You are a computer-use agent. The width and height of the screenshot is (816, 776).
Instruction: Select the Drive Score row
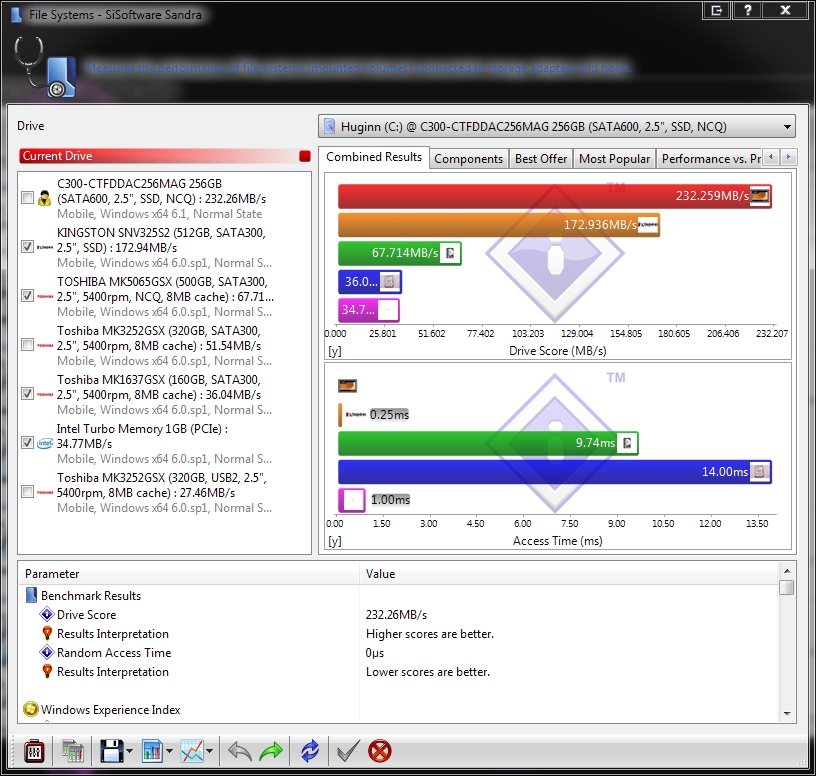tap(399, 614)
